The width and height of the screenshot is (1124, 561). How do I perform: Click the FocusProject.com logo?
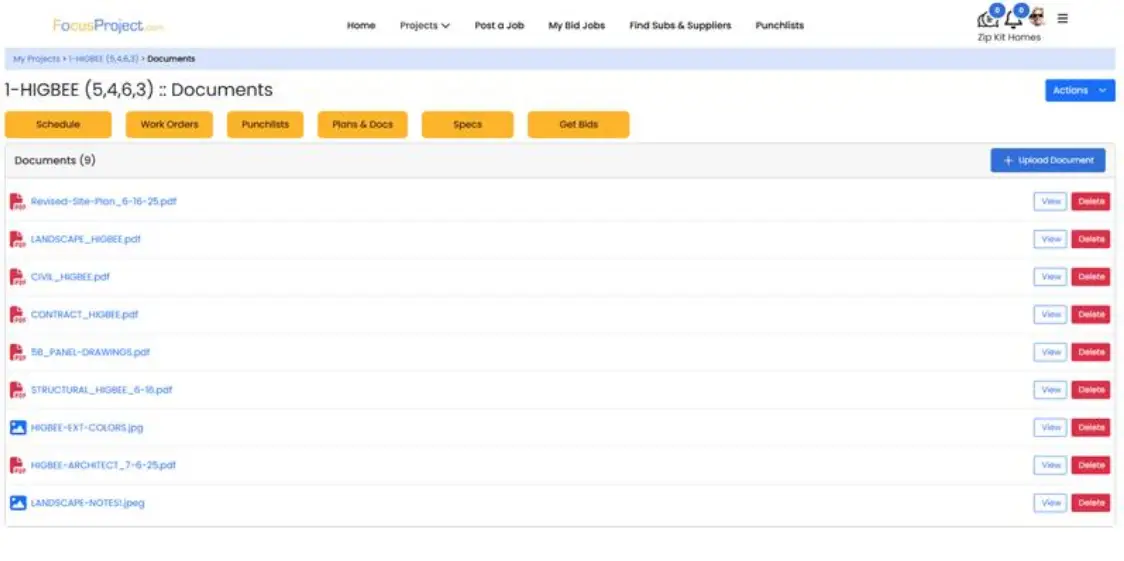pyautogui.click(x=108, y=26)
